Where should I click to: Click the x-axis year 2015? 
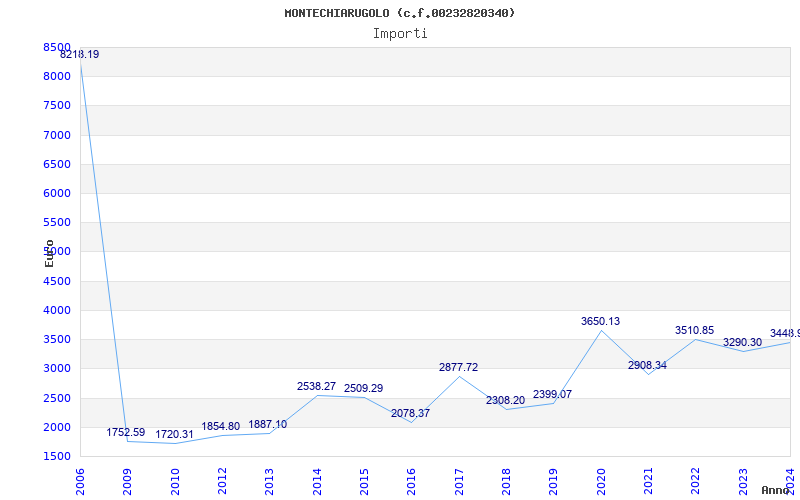pyautogui.click(x=364, y=482)
